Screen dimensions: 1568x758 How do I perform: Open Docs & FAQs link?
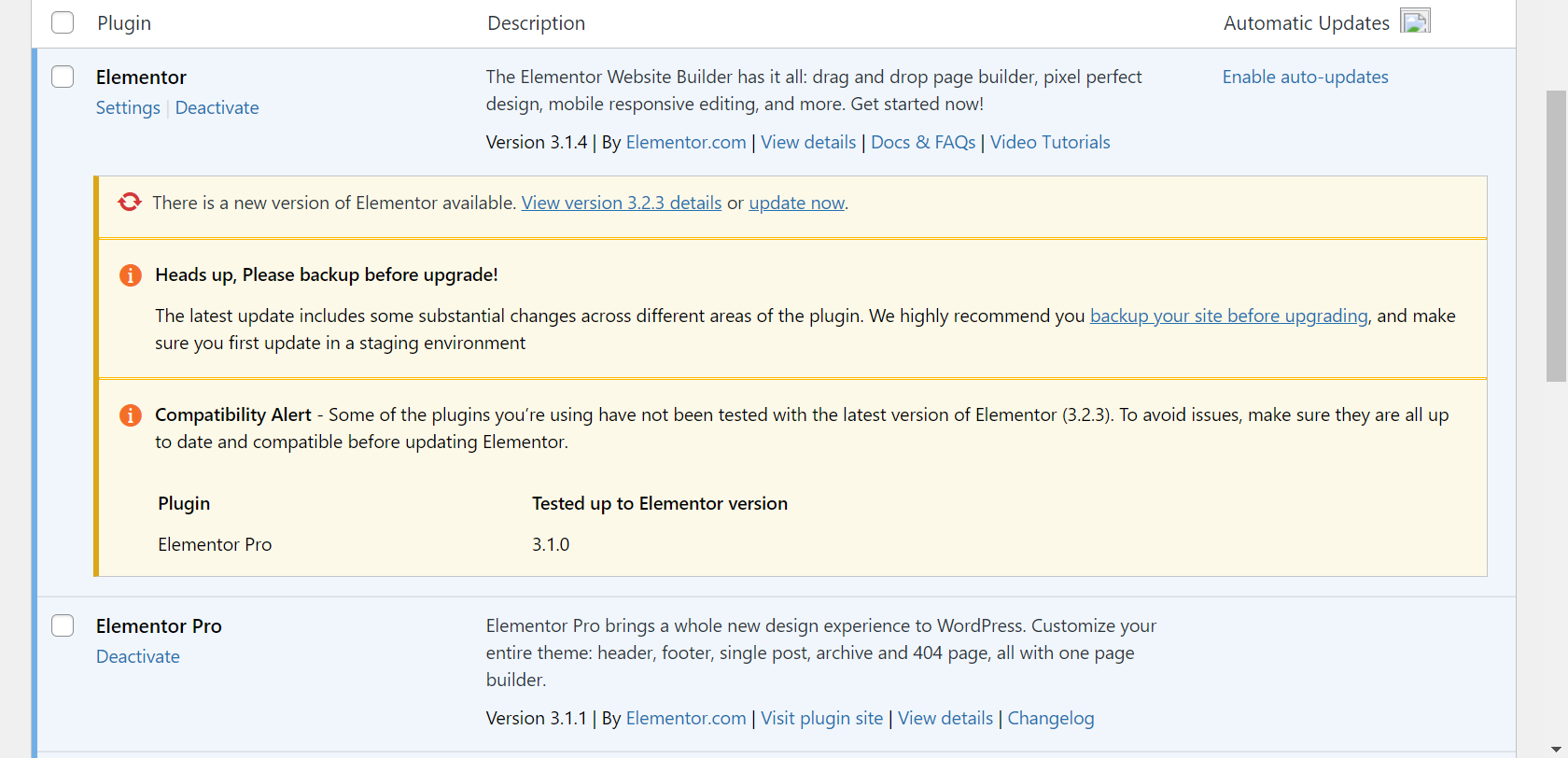[x=923, y=142]
